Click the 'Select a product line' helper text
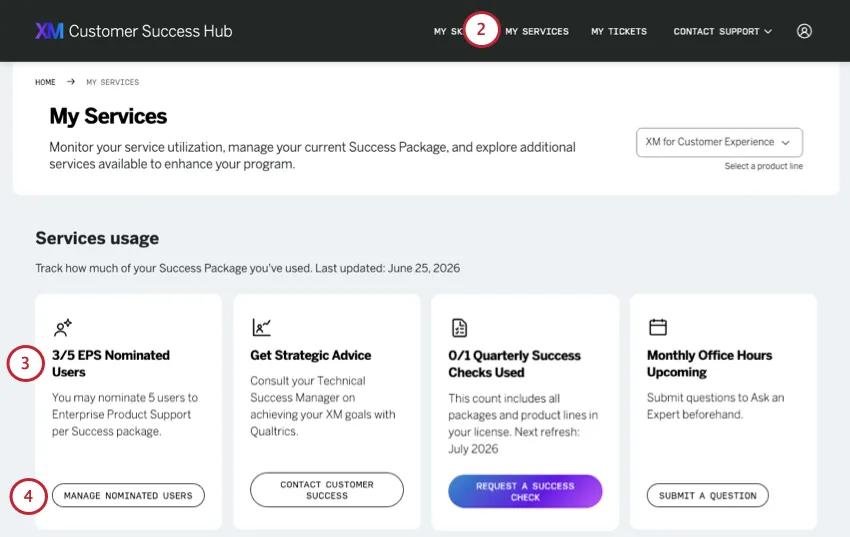 pyautogui.click(x=763, y=166)
